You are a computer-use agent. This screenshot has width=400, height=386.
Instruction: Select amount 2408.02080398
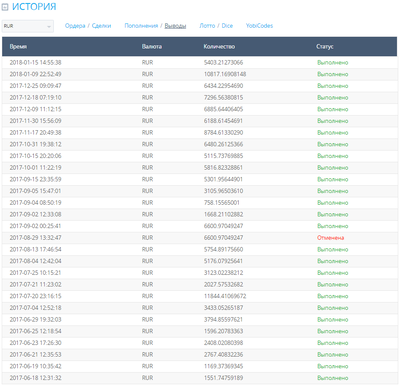pos(223,343)
